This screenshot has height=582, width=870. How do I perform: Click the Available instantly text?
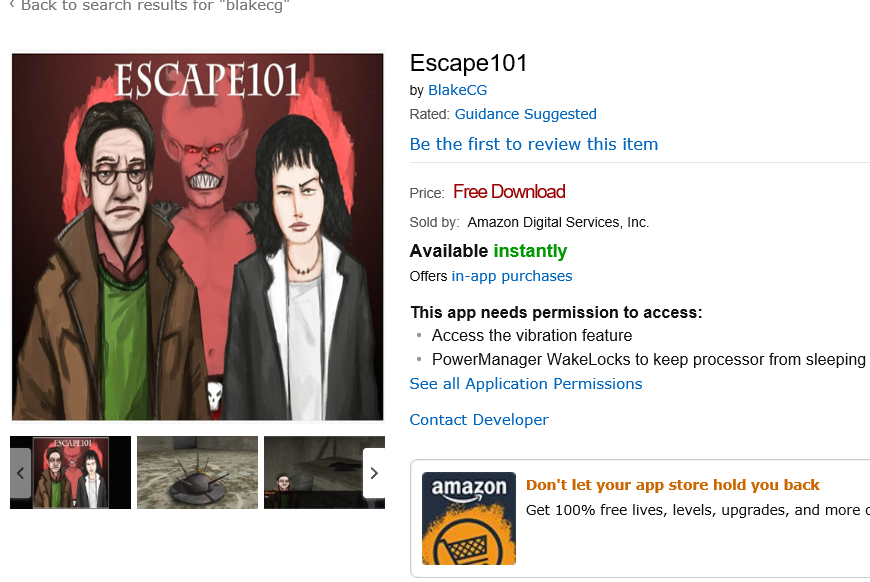[x=488, y=251]
